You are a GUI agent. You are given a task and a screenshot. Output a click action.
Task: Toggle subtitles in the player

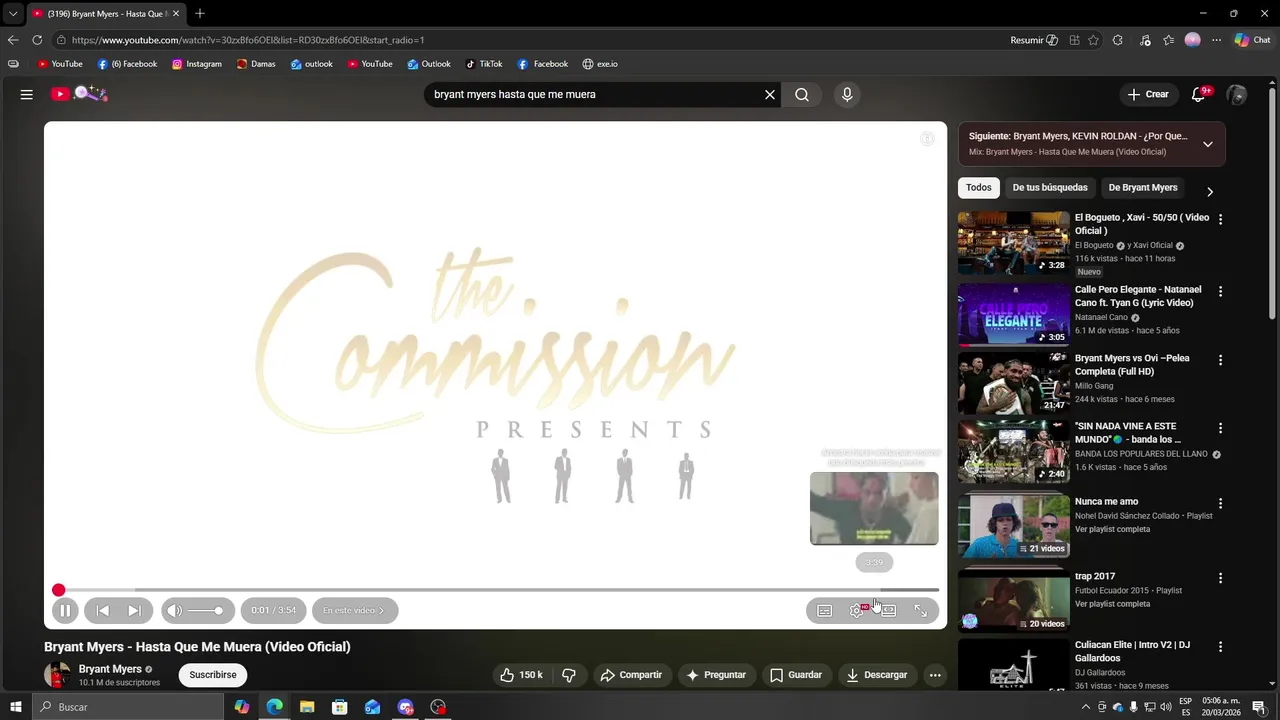pyautogui.click(x=824, y=610)
